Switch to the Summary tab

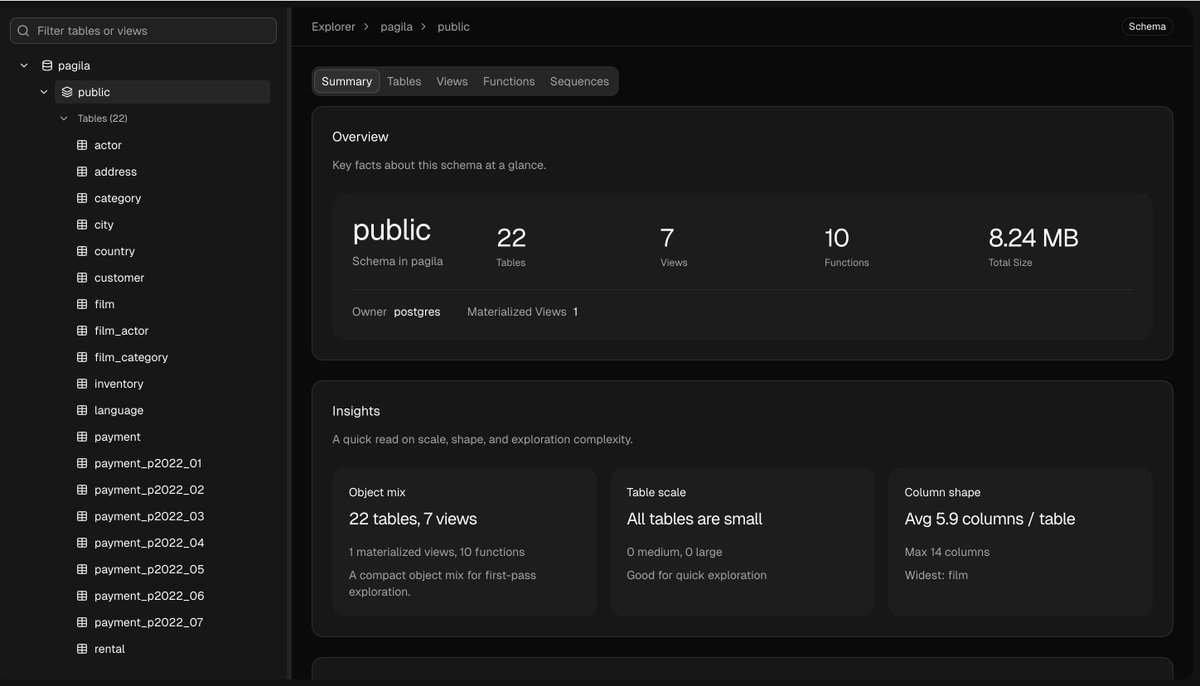click(347, 81)
